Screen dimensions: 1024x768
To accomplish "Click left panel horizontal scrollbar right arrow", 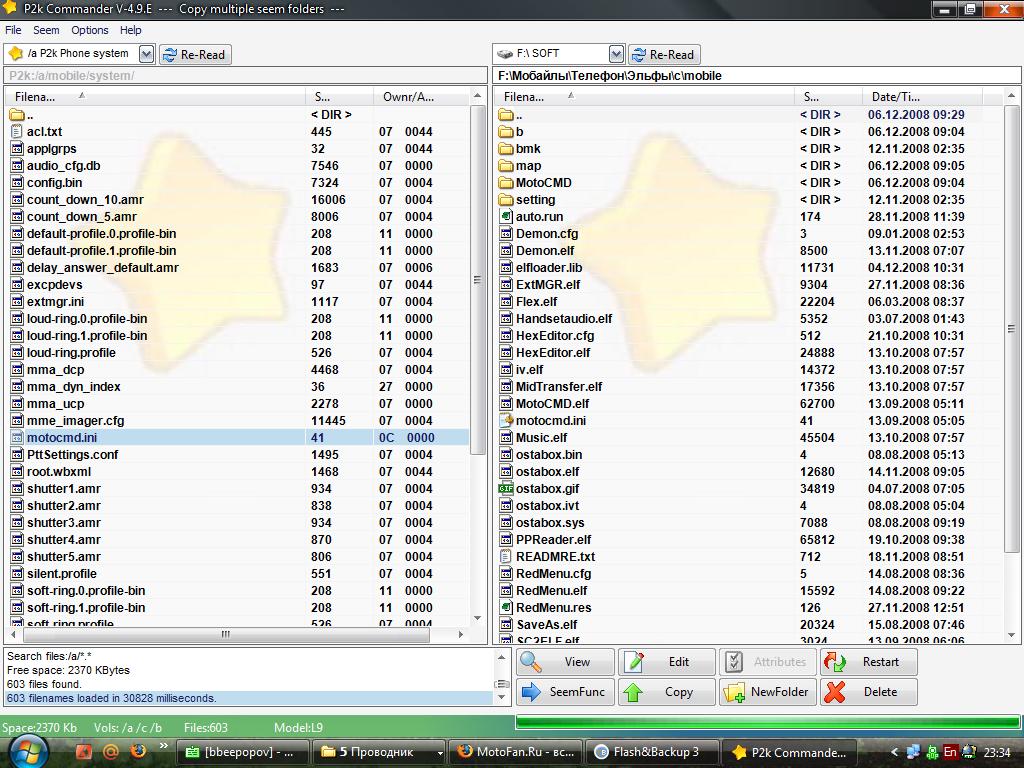I will (x=461, y=634).
